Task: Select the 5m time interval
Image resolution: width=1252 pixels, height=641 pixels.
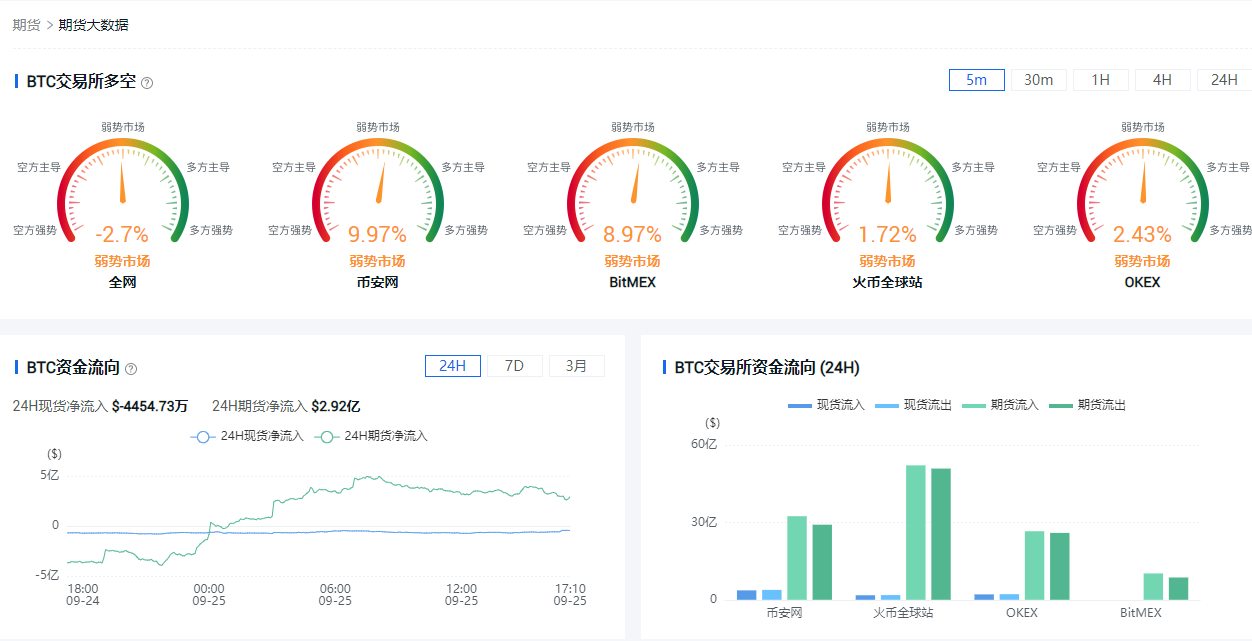Action: (977, 80)
